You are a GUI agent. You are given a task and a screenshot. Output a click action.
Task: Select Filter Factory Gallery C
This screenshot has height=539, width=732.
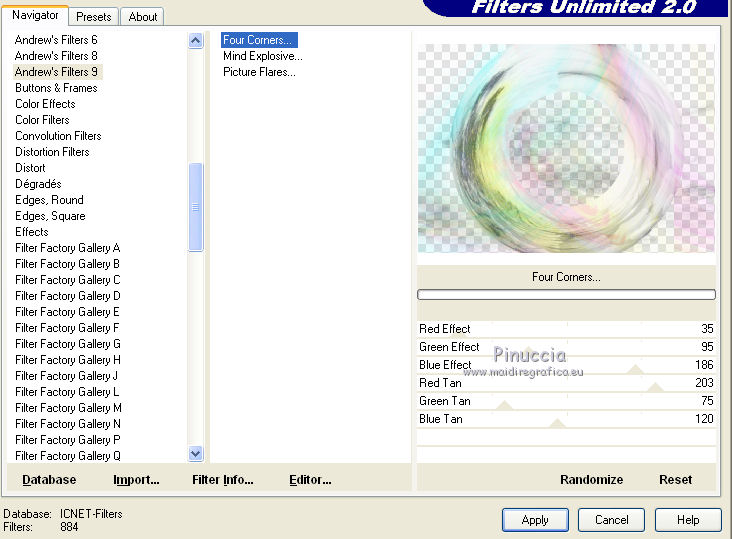[68, 280]
